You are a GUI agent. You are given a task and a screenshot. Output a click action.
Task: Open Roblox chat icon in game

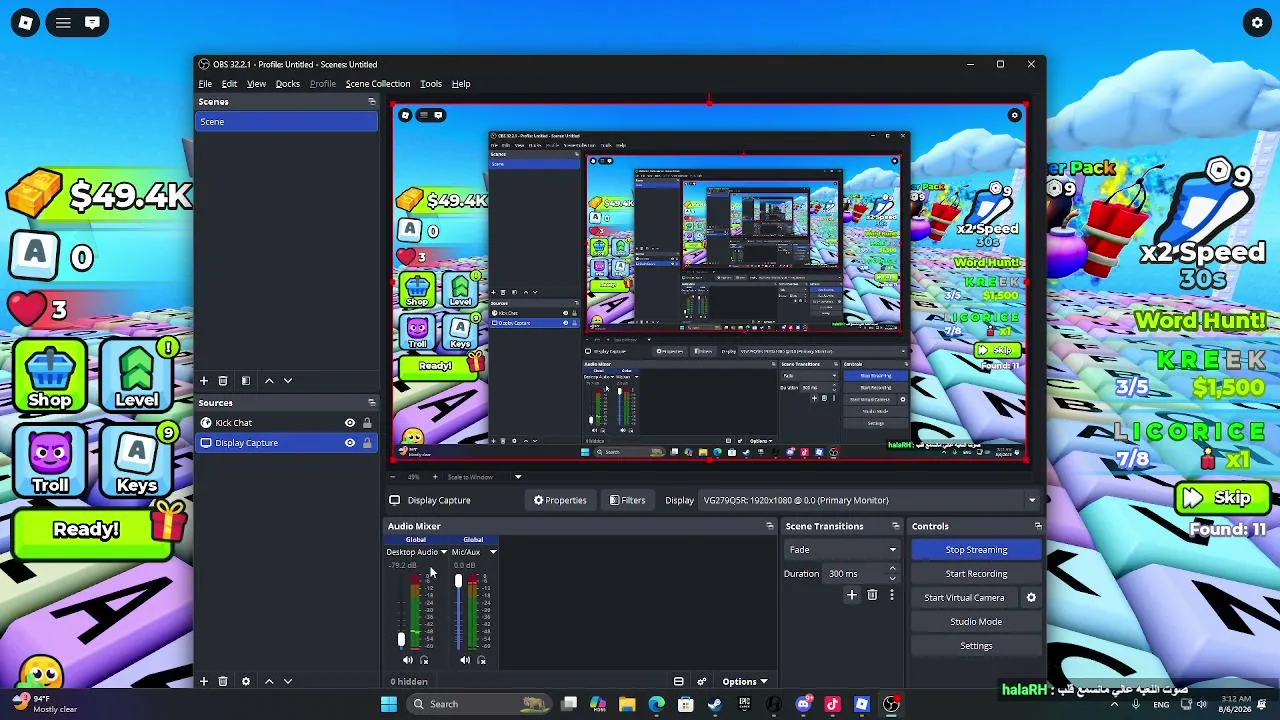pos(92,23)
